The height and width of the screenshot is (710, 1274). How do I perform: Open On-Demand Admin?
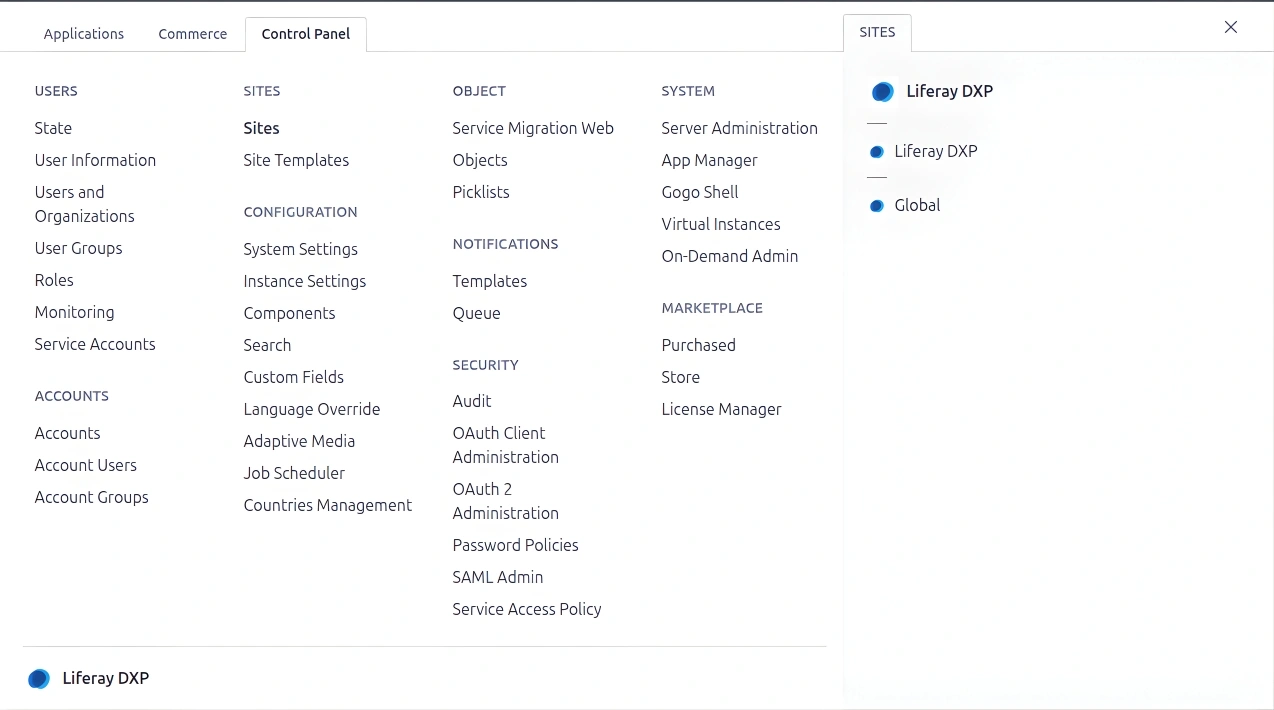[729, 256]
